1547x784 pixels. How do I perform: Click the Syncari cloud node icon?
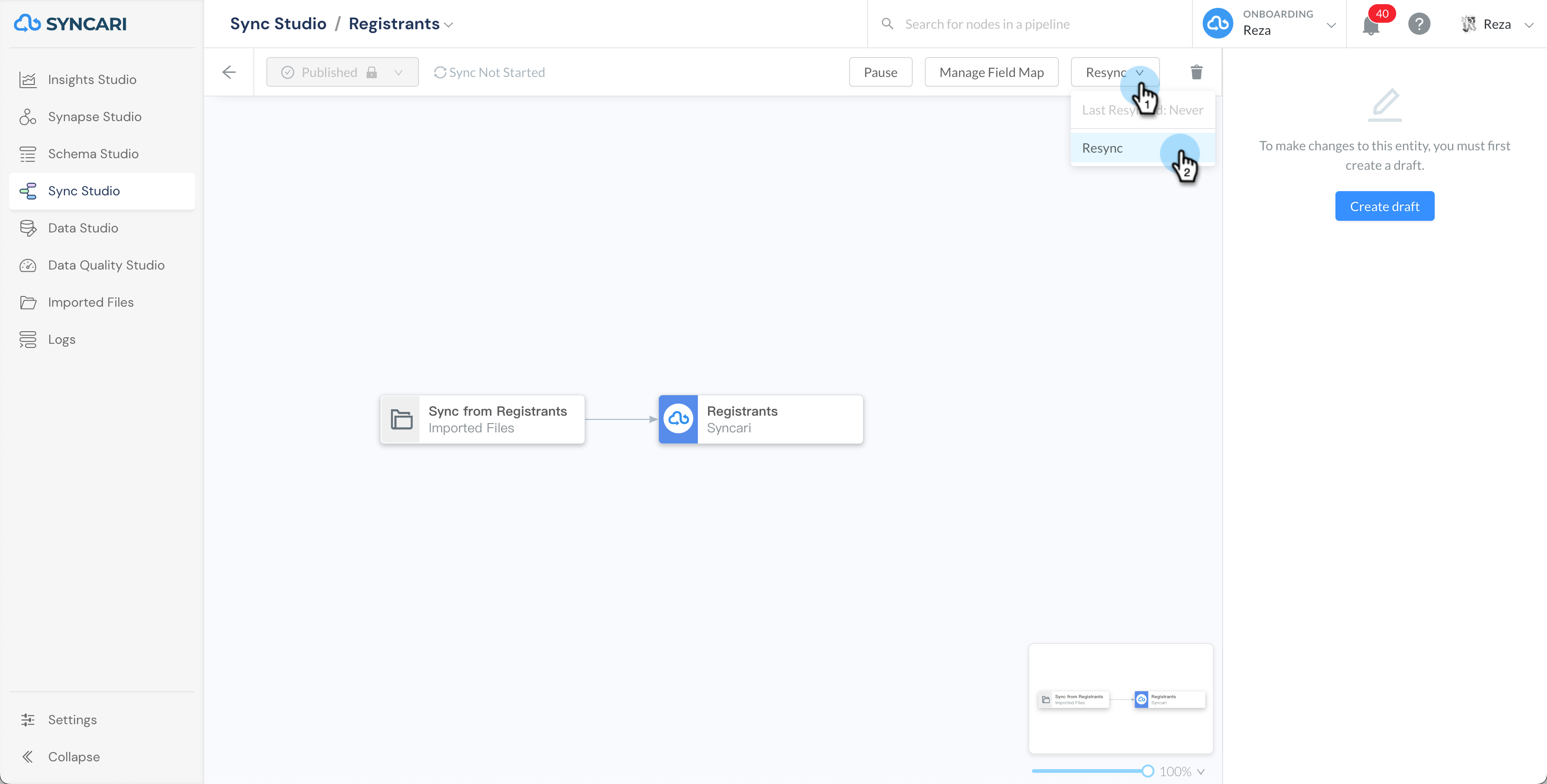click(679, 420)
